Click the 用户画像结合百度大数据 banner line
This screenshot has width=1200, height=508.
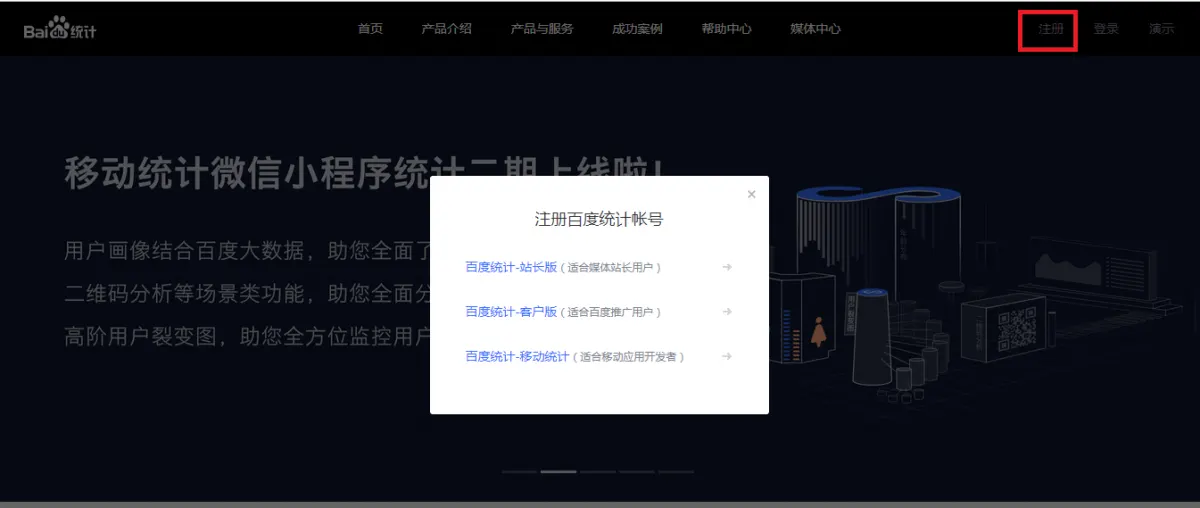pos(247,250)
